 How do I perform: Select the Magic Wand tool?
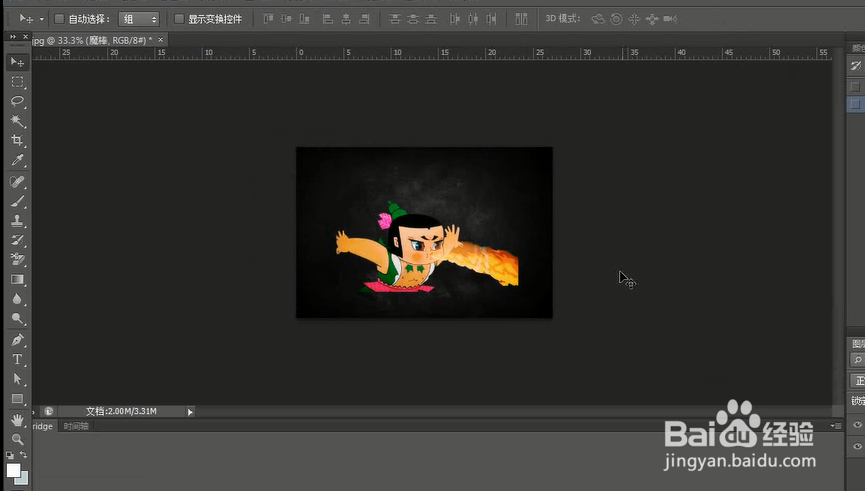(17, 121)
